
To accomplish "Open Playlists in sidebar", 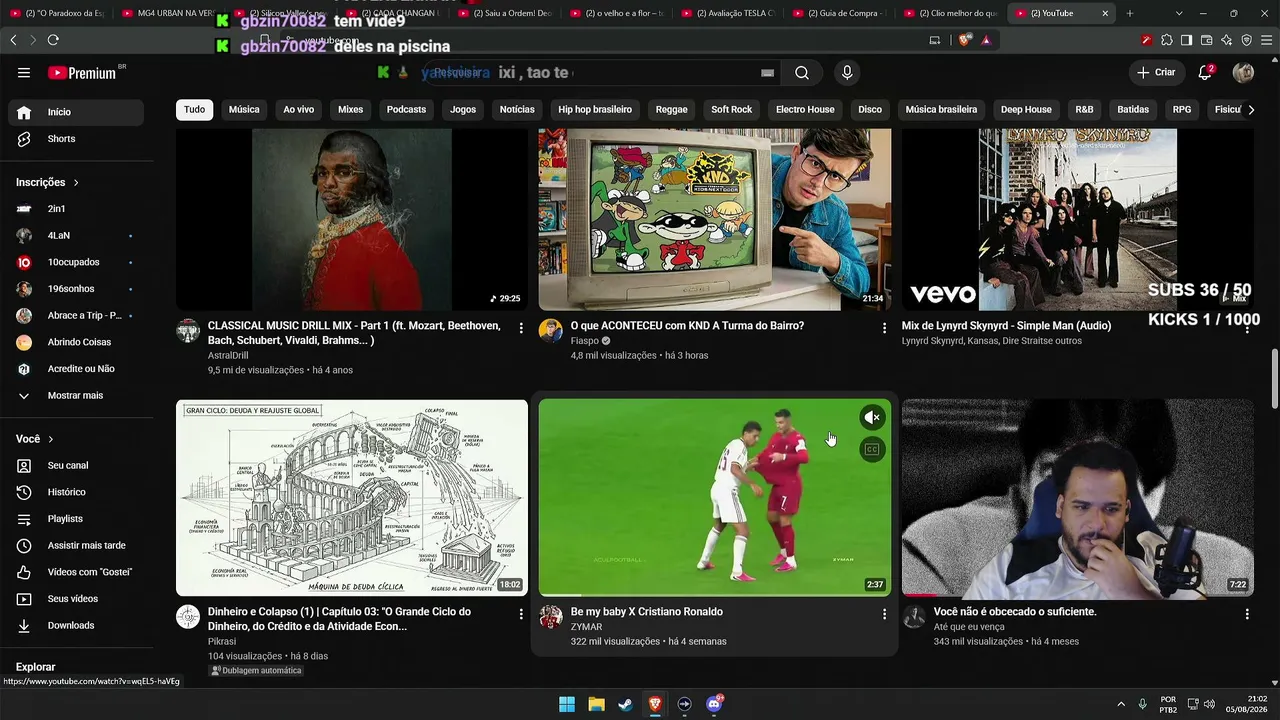I will pos(76,519).
